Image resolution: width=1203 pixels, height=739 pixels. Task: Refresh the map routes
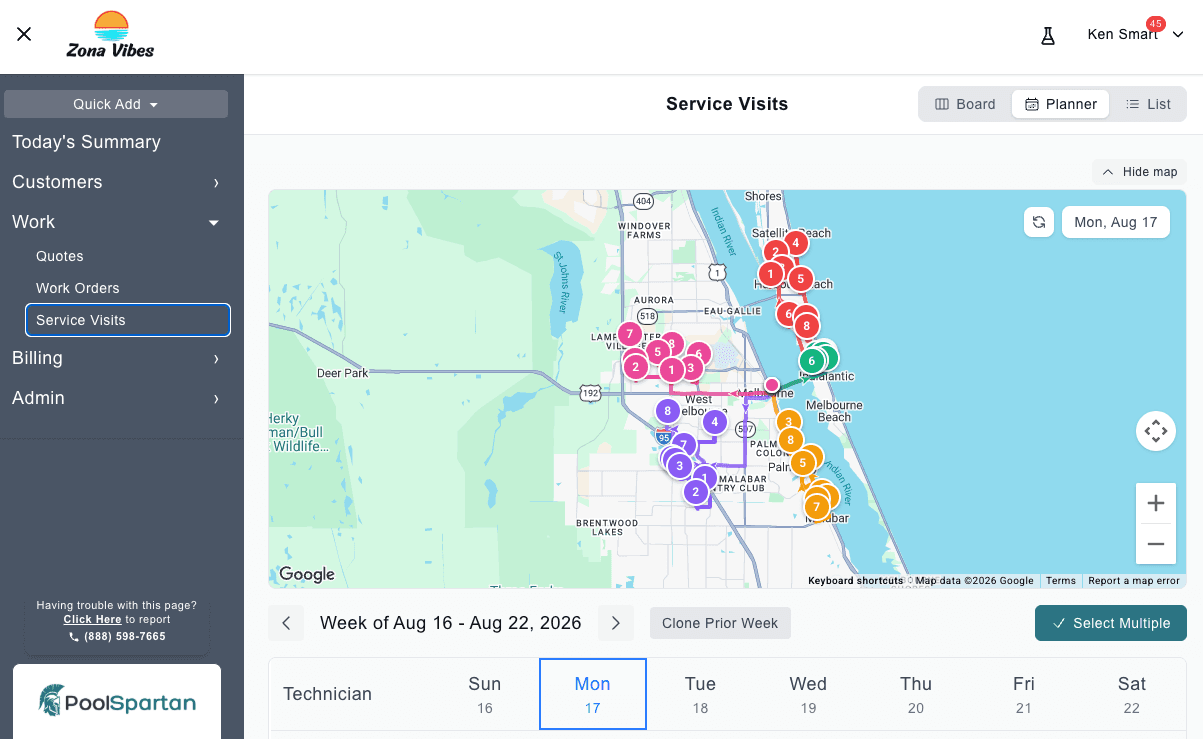1039,222
